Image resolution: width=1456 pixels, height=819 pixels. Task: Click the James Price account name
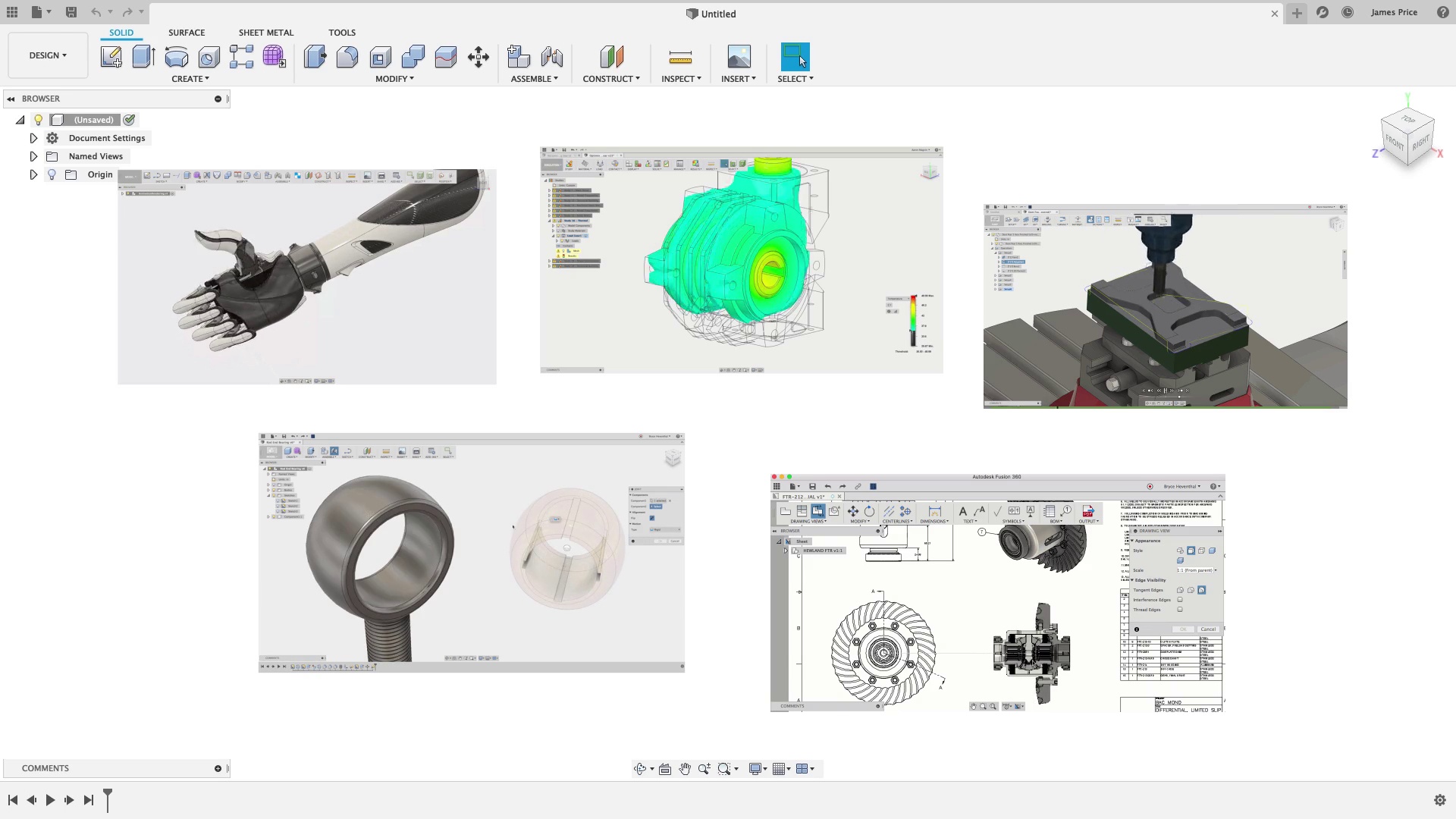click(1394, 12)
